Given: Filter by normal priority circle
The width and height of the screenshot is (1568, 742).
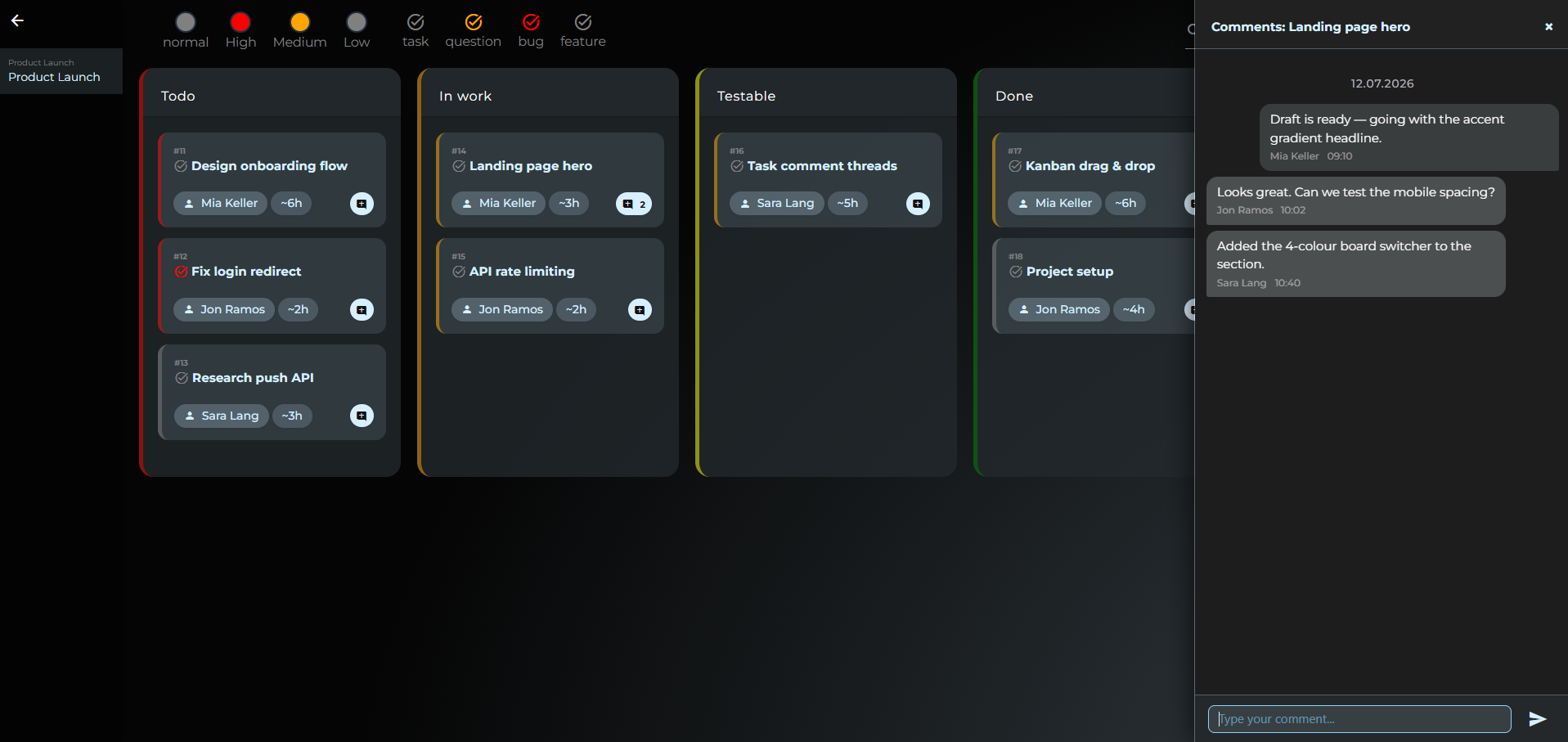Looking at the screenshot, I should tap(186, 22).
